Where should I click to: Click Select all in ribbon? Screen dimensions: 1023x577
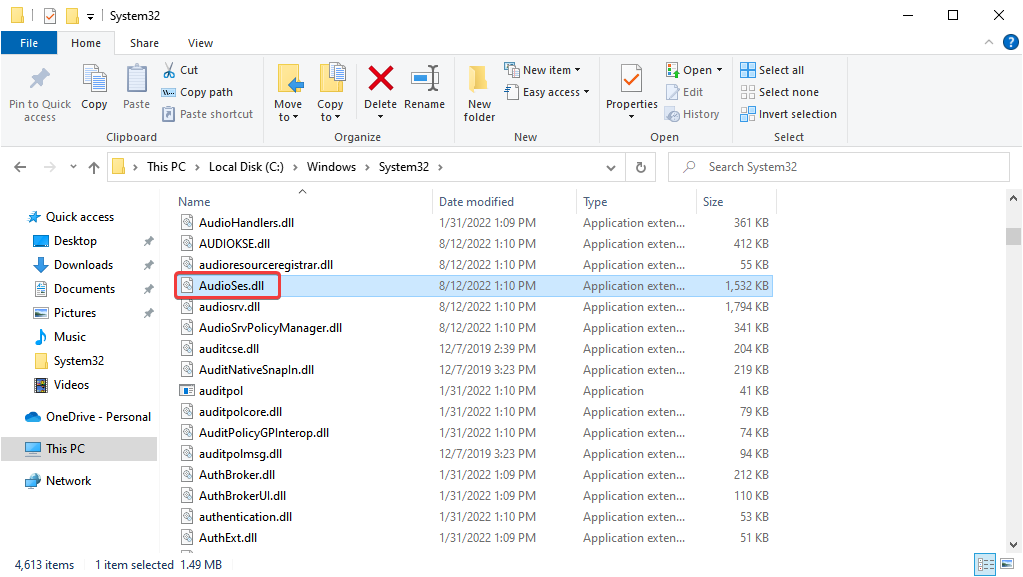tap(772, 70)
